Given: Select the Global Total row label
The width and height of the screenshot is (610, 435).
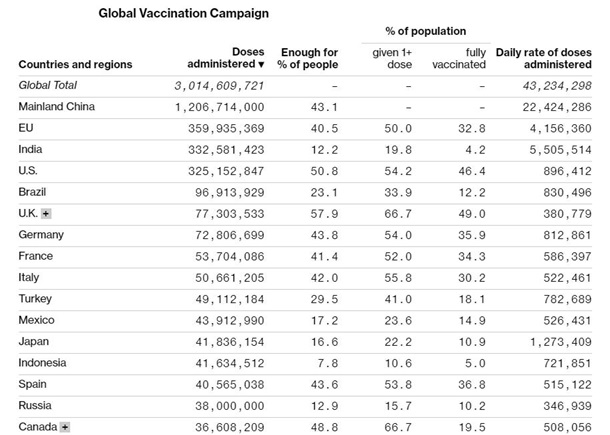Looking at the screenshot, I should 48,86.
